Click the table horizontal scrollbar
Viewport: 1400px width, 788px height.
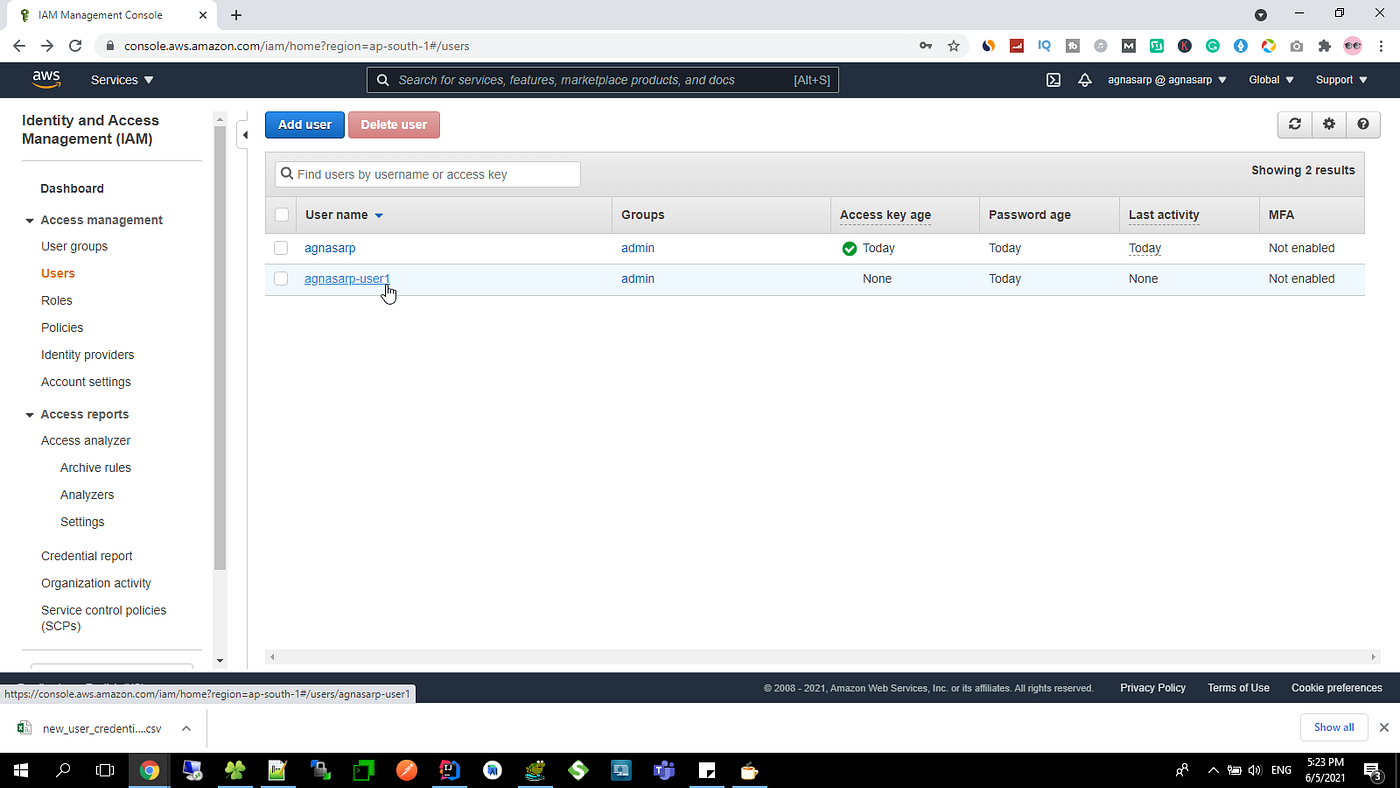[822, 657]
